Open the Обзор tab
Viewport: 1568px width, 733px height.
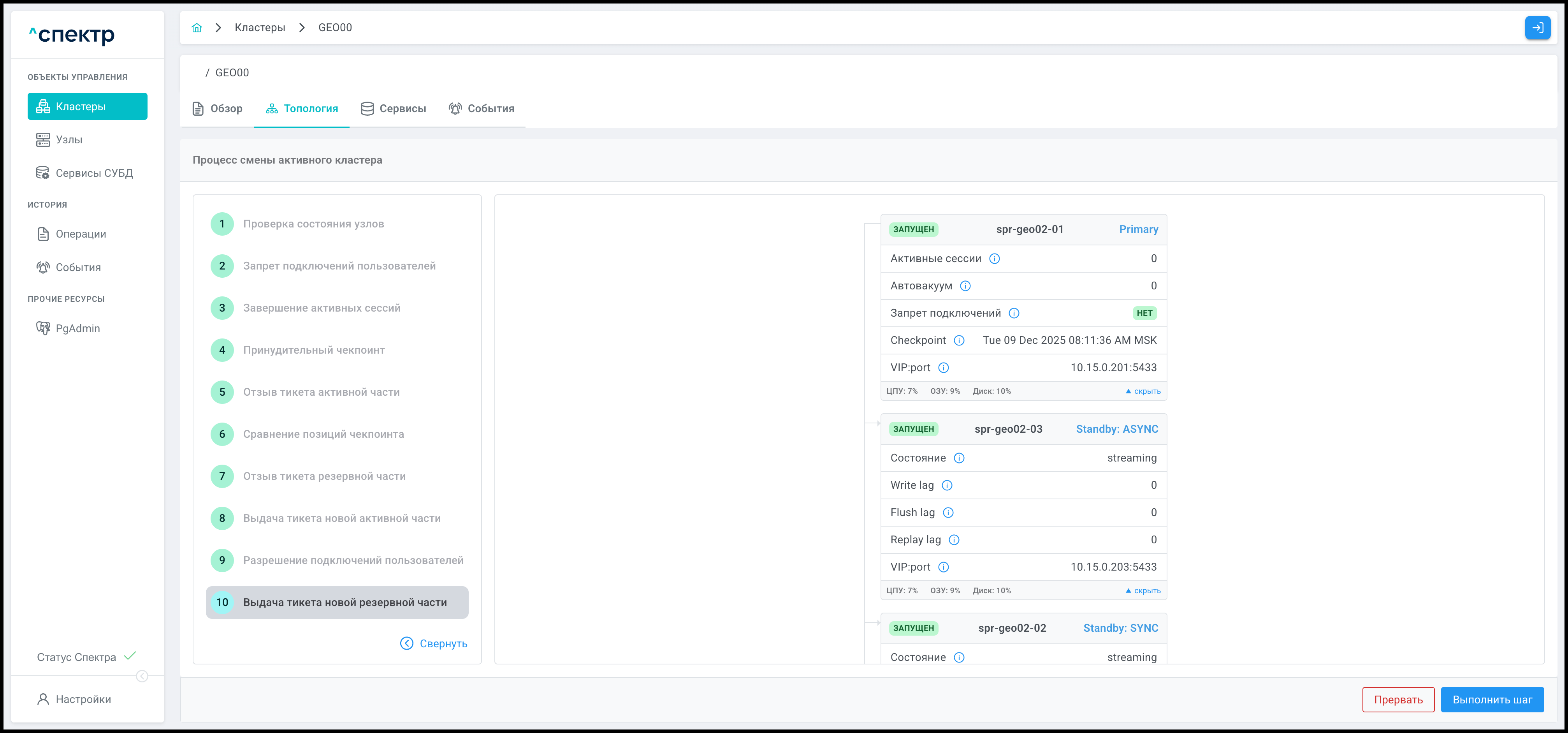[218, 108]
